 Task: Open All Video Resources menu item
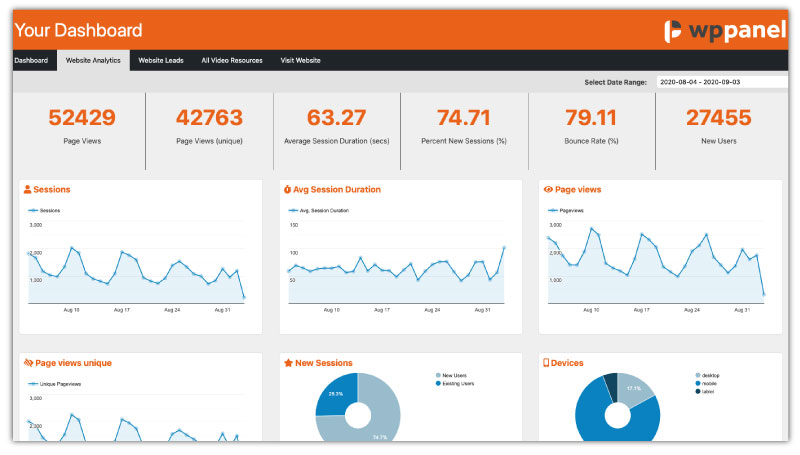[232, 61]
